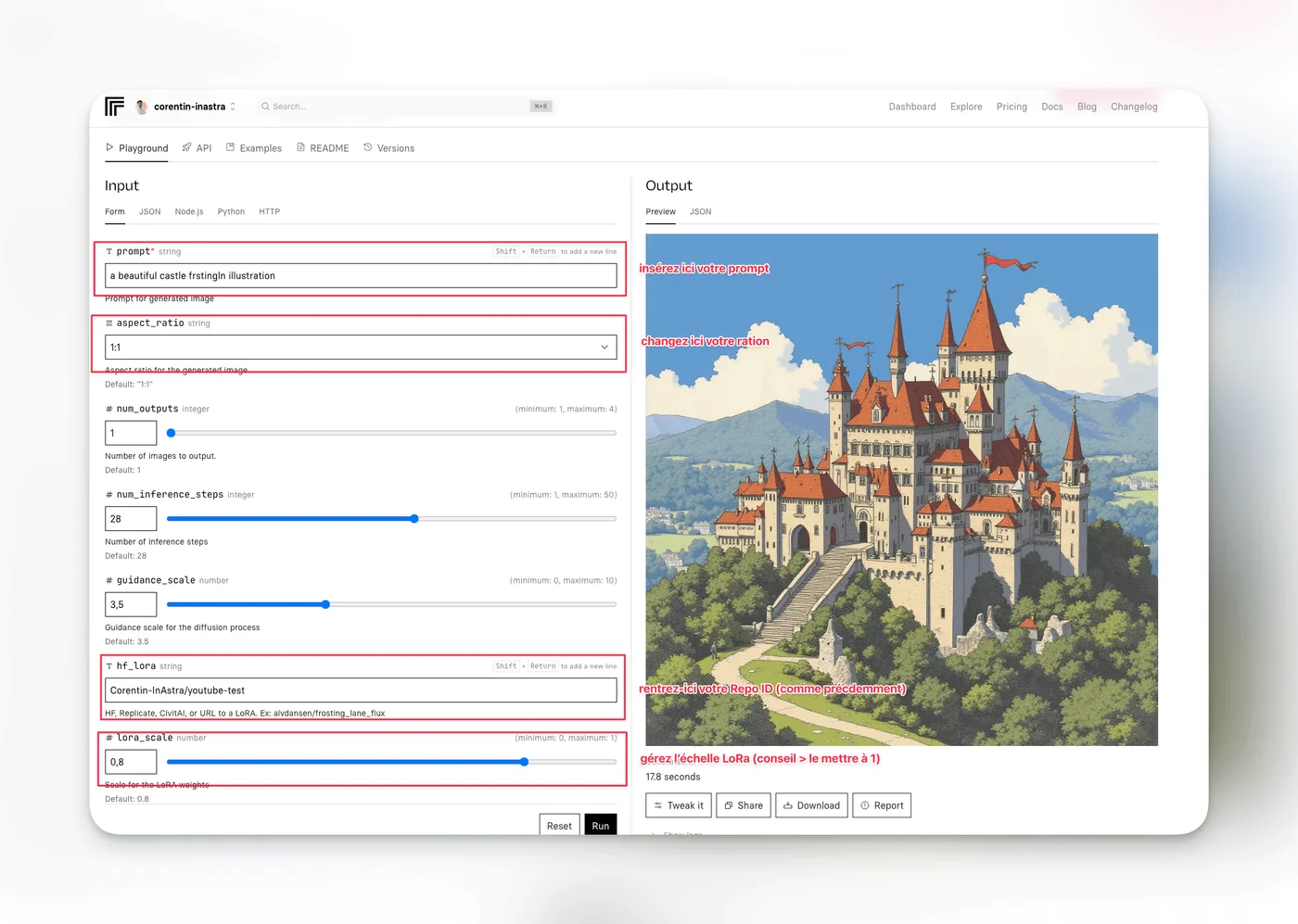
Task: Adjust the guidance_scale slider handle
Action: tap(325, 604)
